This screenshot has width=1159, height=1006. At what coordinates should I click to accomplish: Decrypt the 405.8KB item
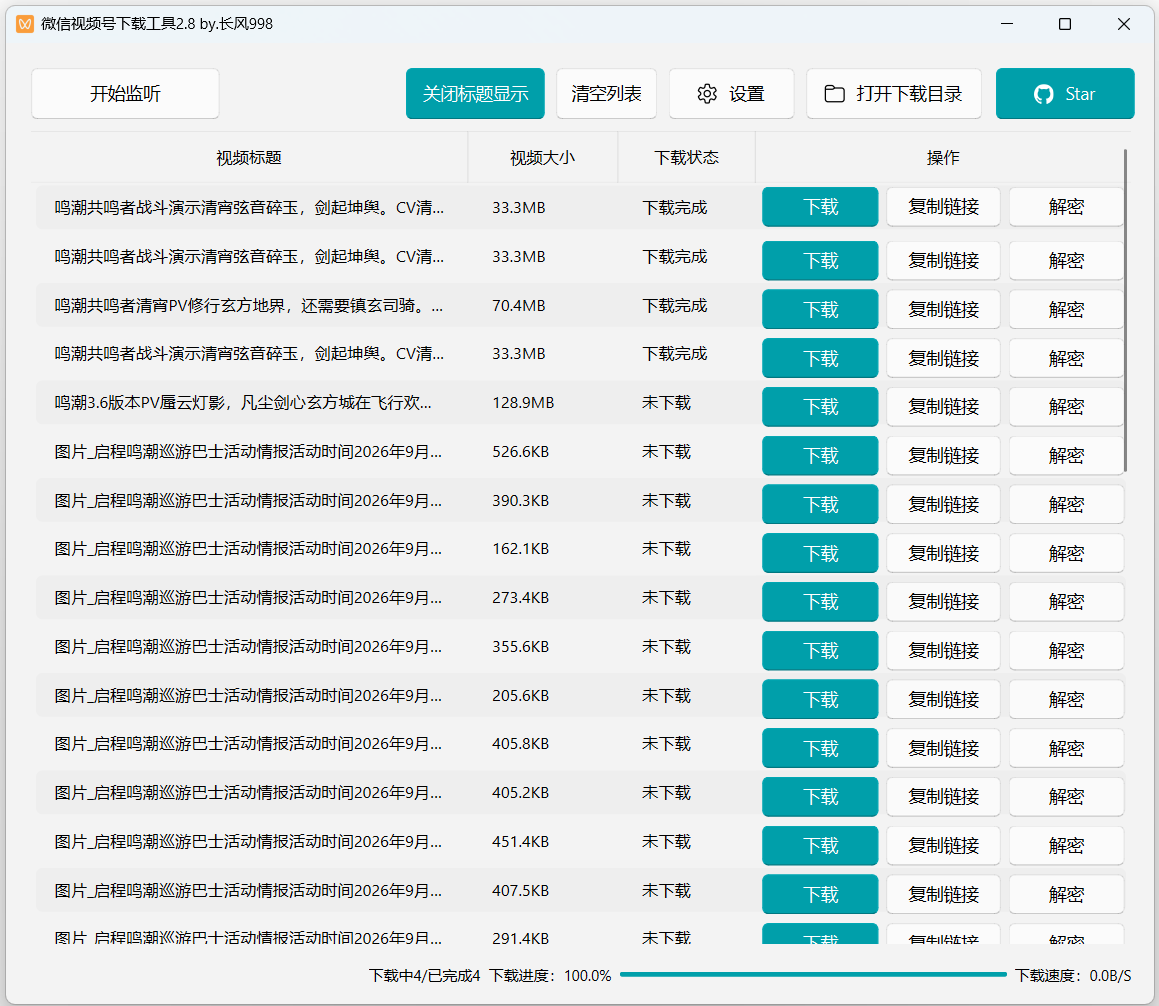click(x=1066, y=748)
